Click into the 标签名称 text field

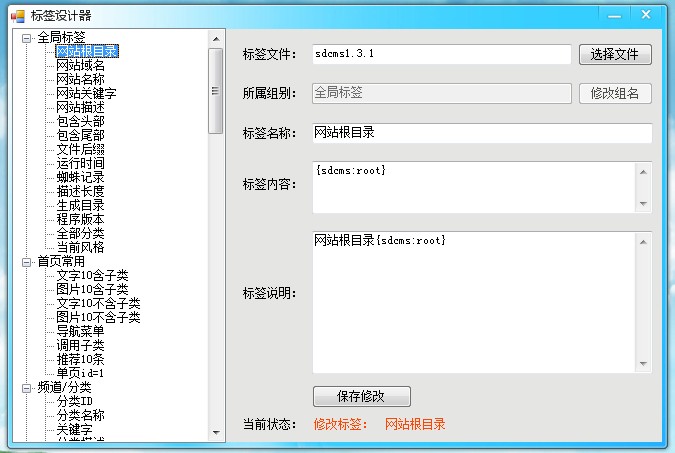(x=480, y=133)
